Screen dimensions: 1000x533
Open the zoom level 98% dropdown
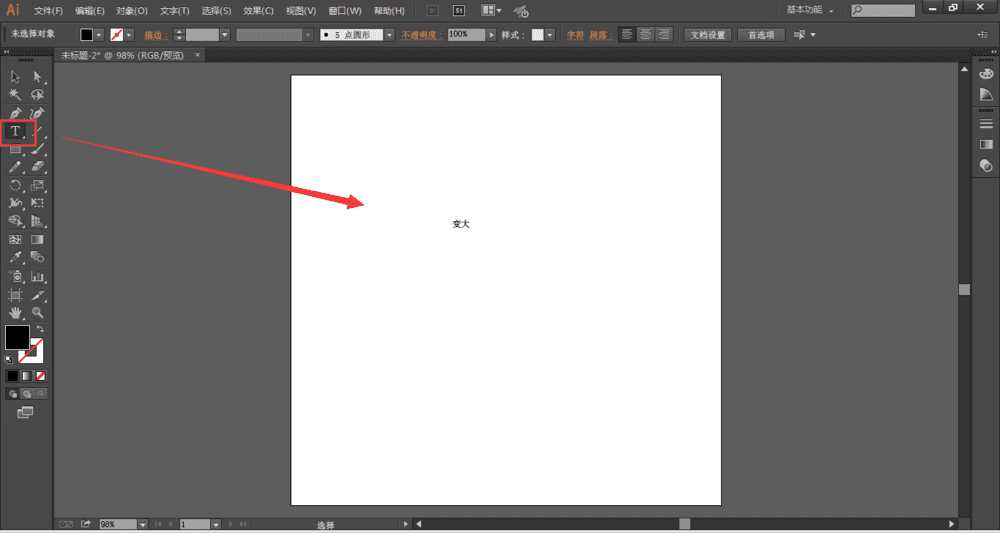(x=142, y=524)
